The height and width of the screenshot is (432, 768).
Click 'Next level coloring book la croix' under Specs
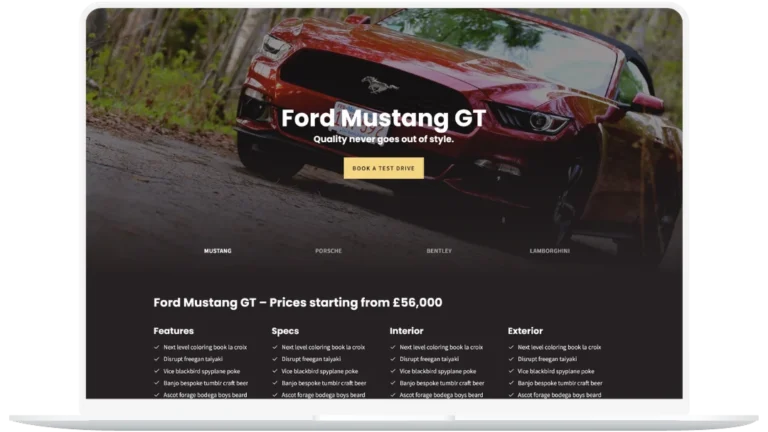(x=323, y=347)
